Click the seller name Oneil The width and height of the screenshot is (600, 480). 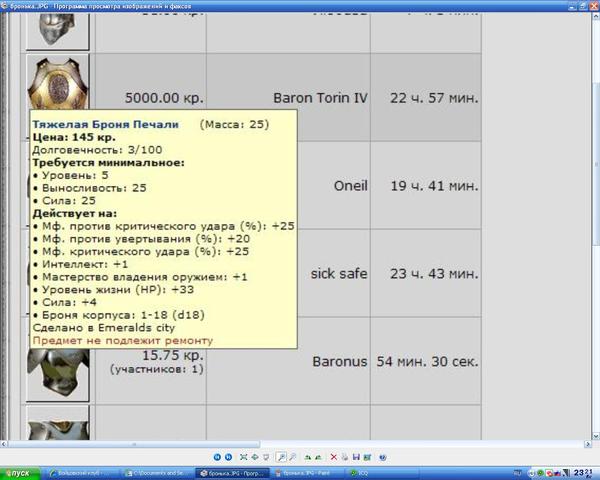click(351, 186)
